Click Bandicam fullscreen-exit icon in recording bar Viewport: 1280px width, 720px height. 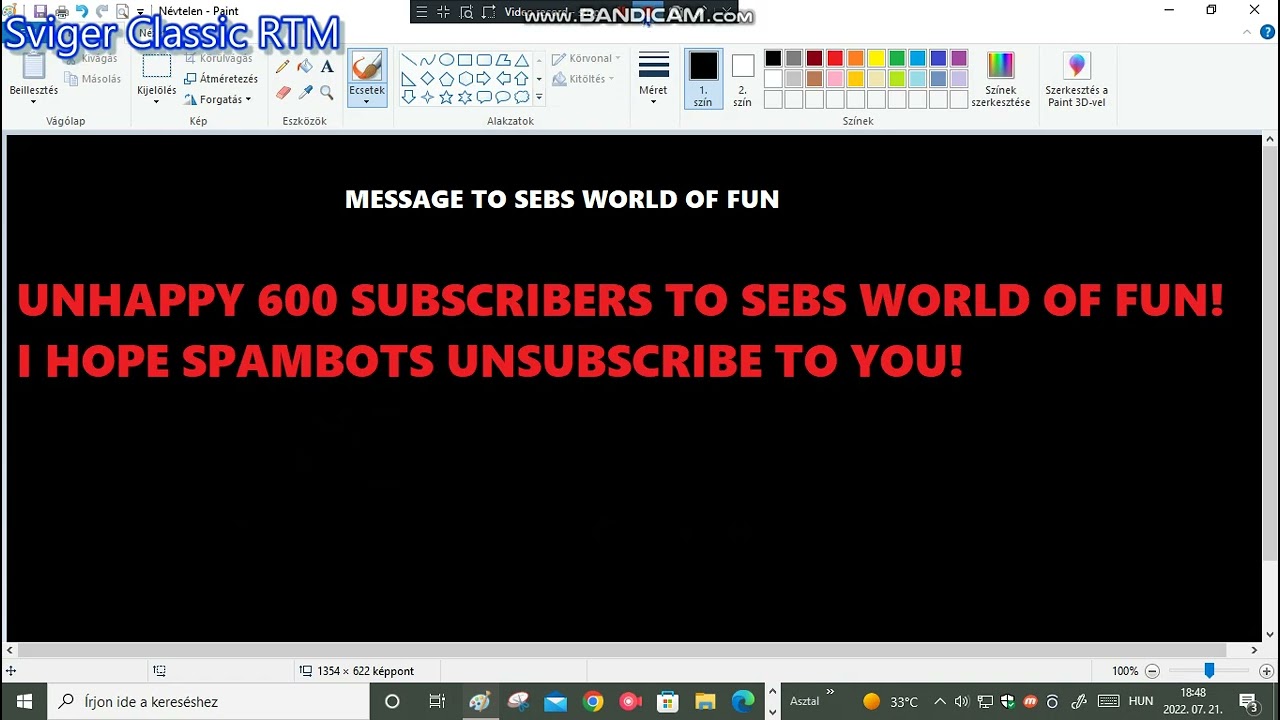(x=443, y=12)
